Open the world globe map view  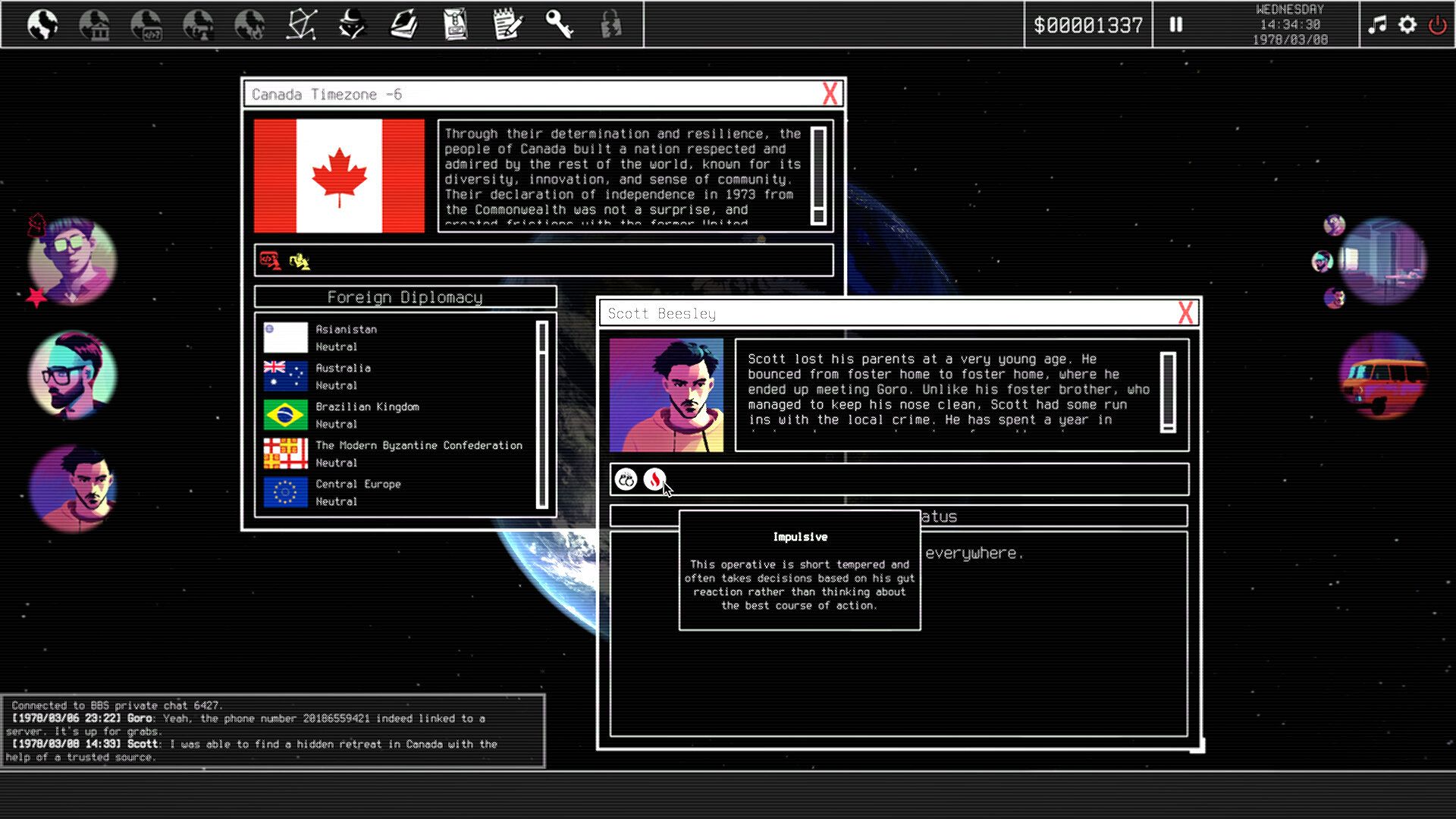[x=42, y=25]
